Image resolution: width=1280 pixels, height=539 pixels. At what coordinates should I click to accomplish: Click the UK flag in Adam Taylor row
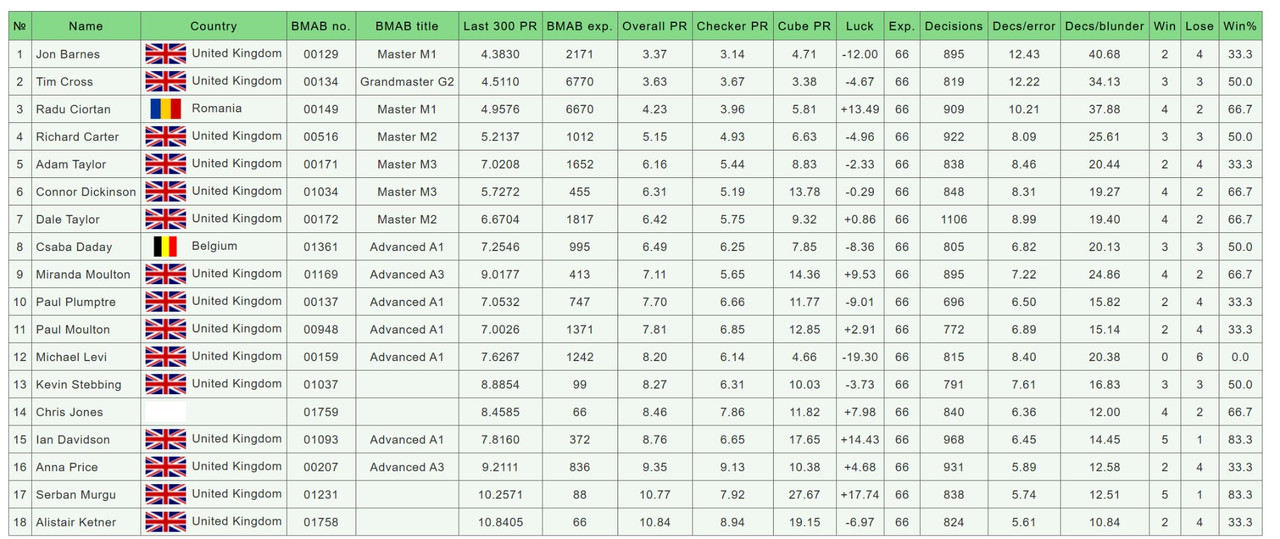pyautogui.click(x=166, y=164)
